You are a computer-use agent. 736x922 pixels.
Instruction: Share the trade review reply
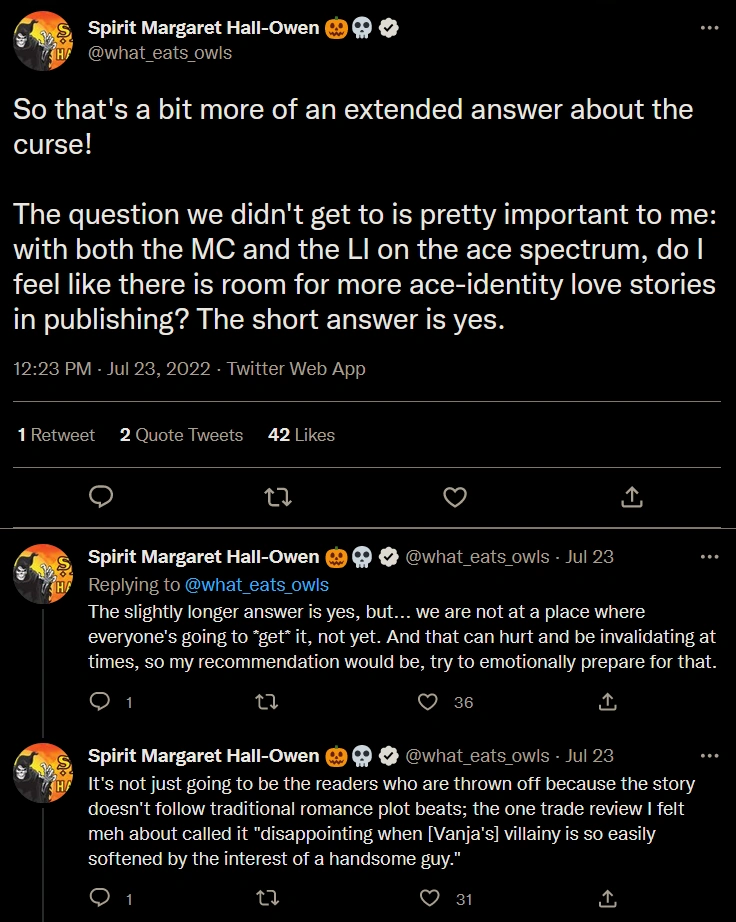pos(606,900)
